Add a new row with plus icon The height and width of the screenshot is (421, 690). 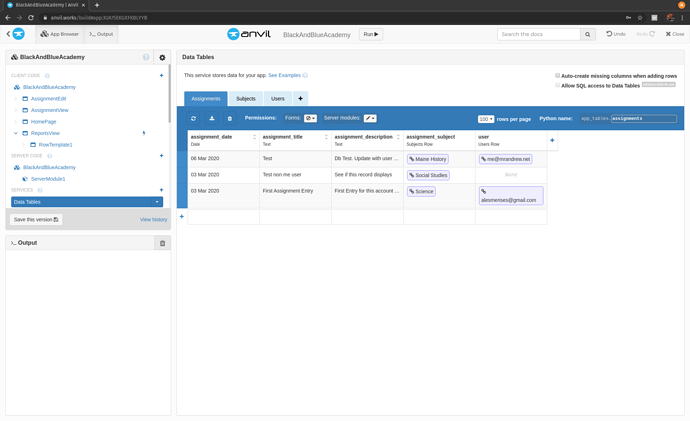(182, 216)
